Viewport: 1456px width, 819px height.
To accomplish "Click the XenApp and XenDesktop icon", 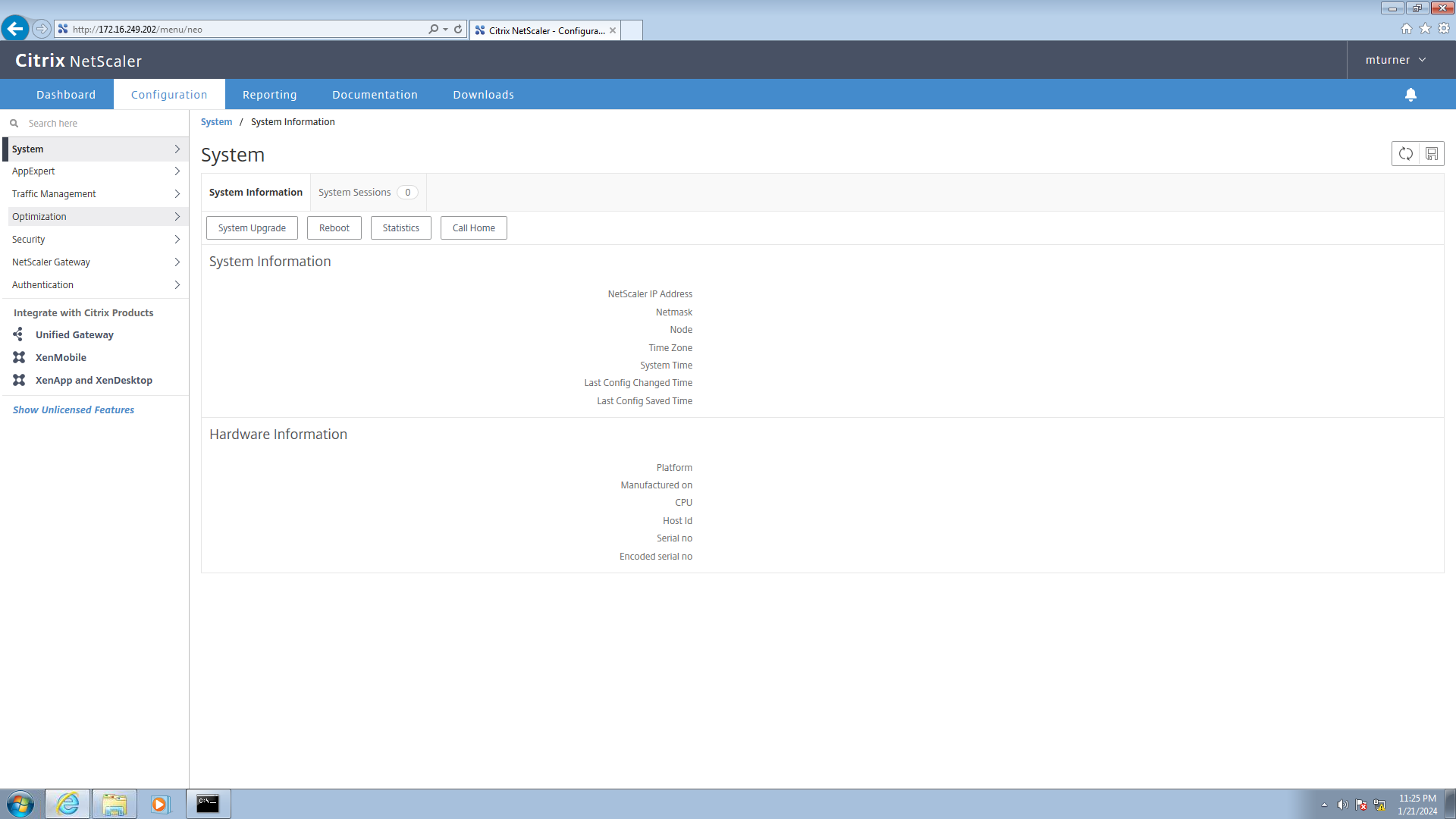I will point(18,380).
